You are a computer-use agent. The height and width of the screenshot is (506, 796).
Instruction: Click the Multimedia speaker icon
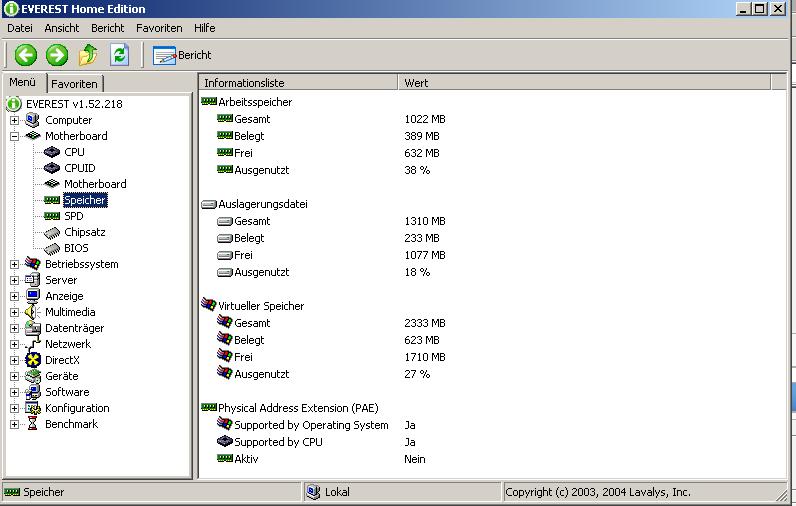pyautogui.click(x=32, y=312)
